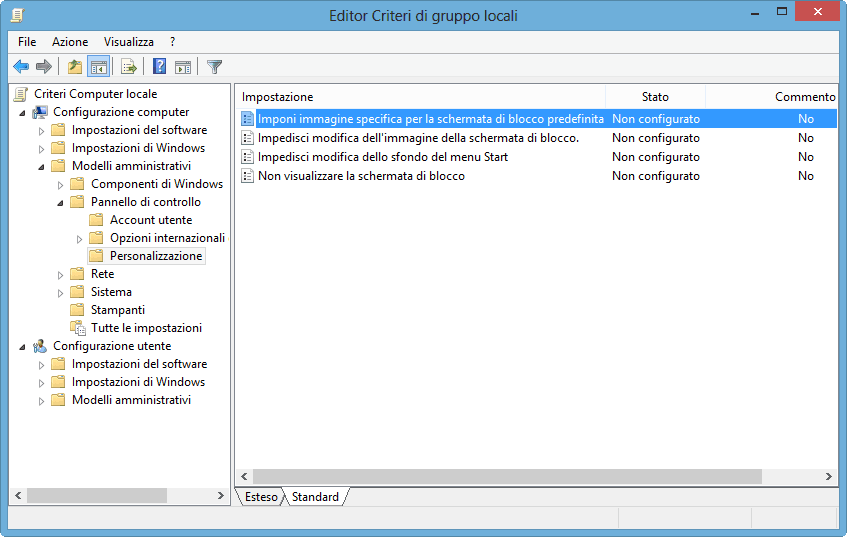Click the Filter funnel icon
This screenshot has height=537, width=847.
(214, 67)
